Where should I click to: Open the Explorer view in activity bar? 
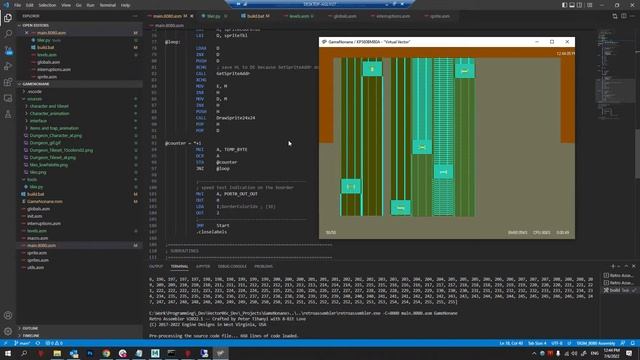(x=8, y=18)
